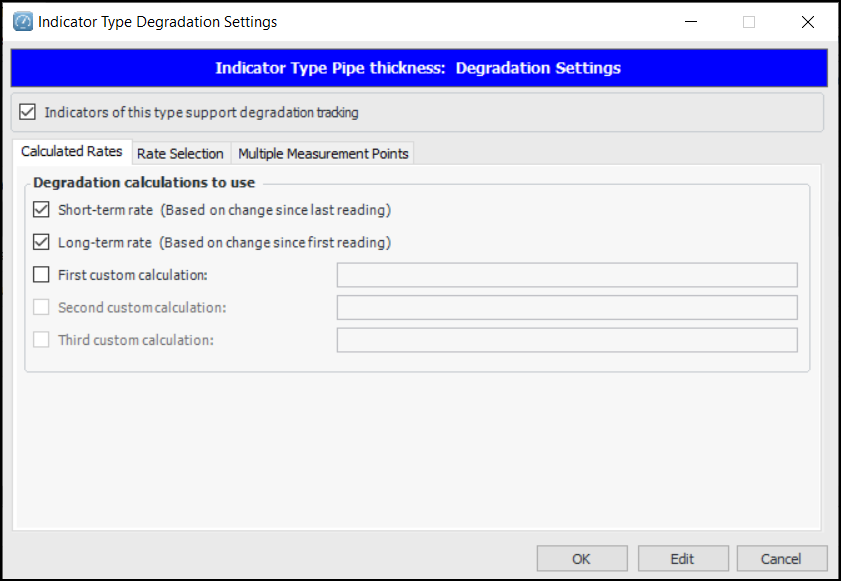Confirm settings with the OK button
Image resolution: width=841 pixels, height=581 pixels.
582,558
